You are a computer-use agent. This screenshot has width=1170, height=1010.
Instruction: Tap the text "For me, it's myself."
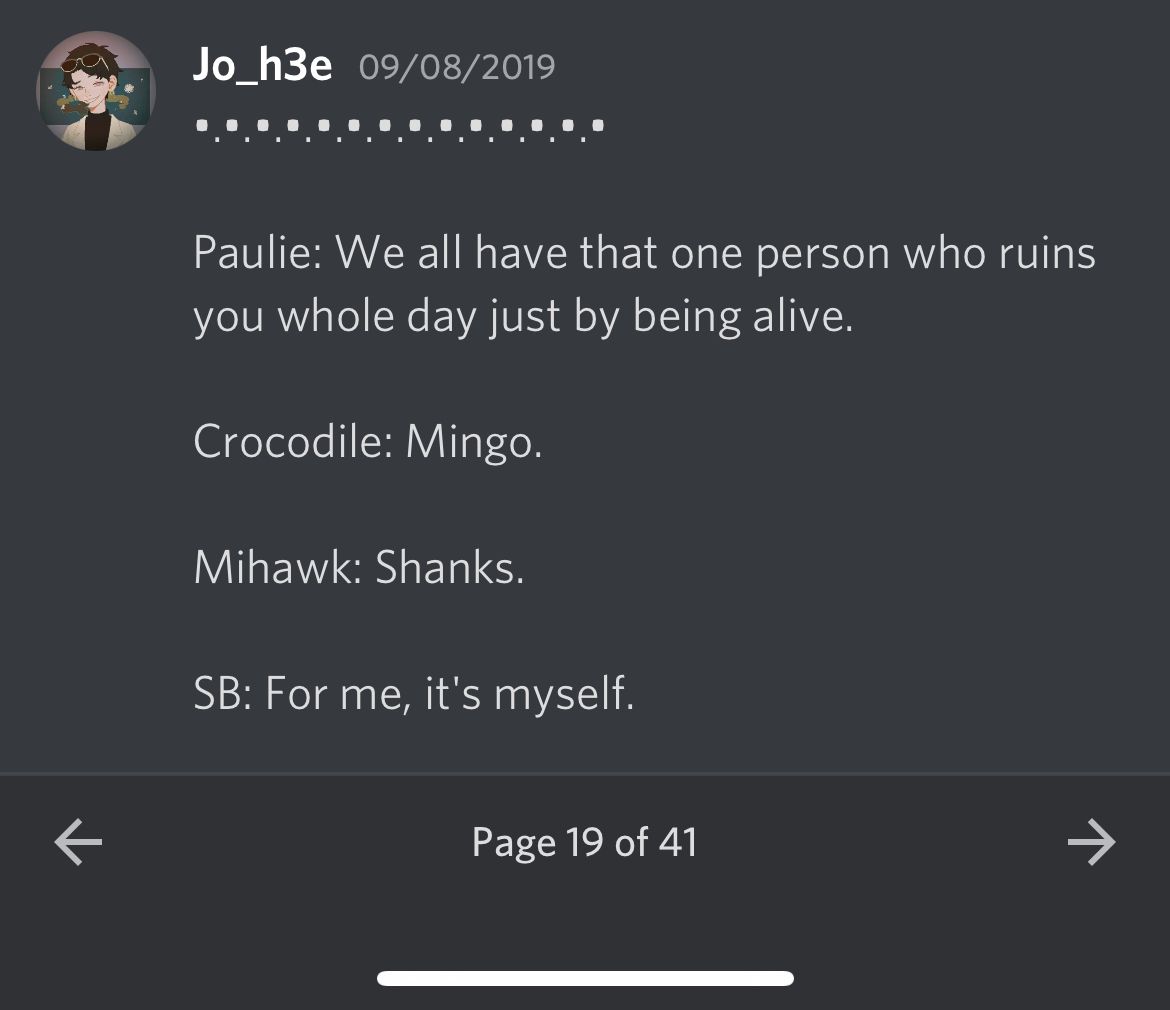(449, 693)
